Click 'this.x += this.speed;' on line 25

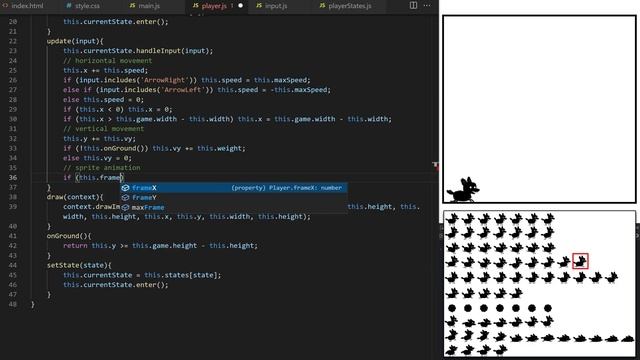[105, 70]
